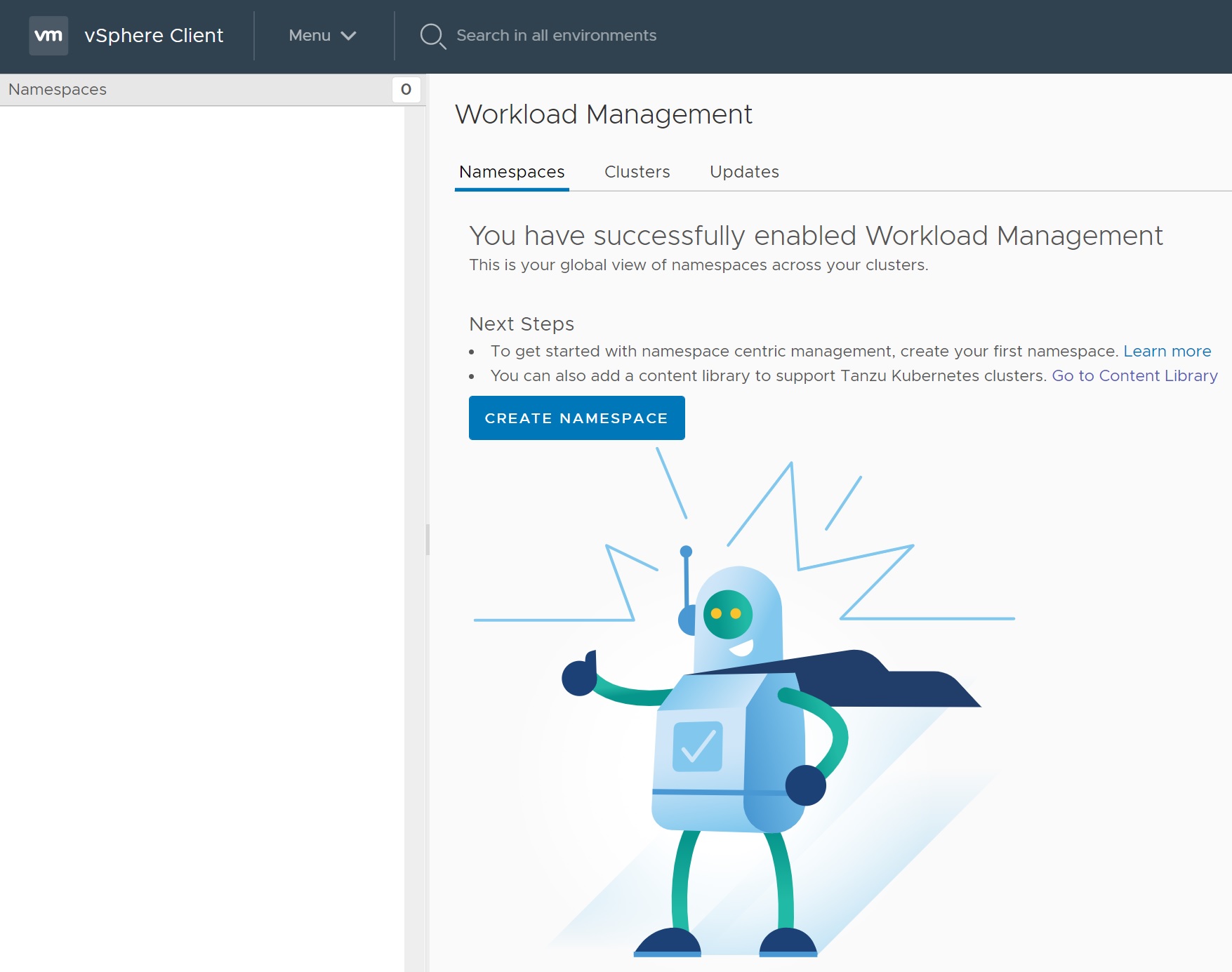Click the Namespaces count badge showing 0
The height and width of the screenshot is (972, 1232).
point(406,90)
